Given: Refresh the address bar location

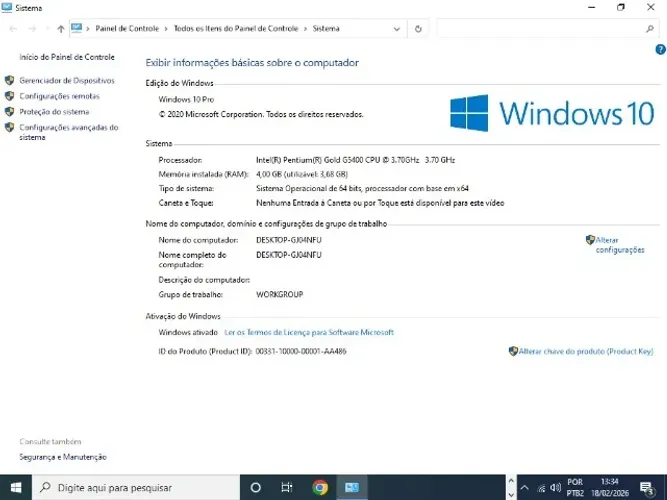Looking at the screenshot, I should tap(418, 29).
